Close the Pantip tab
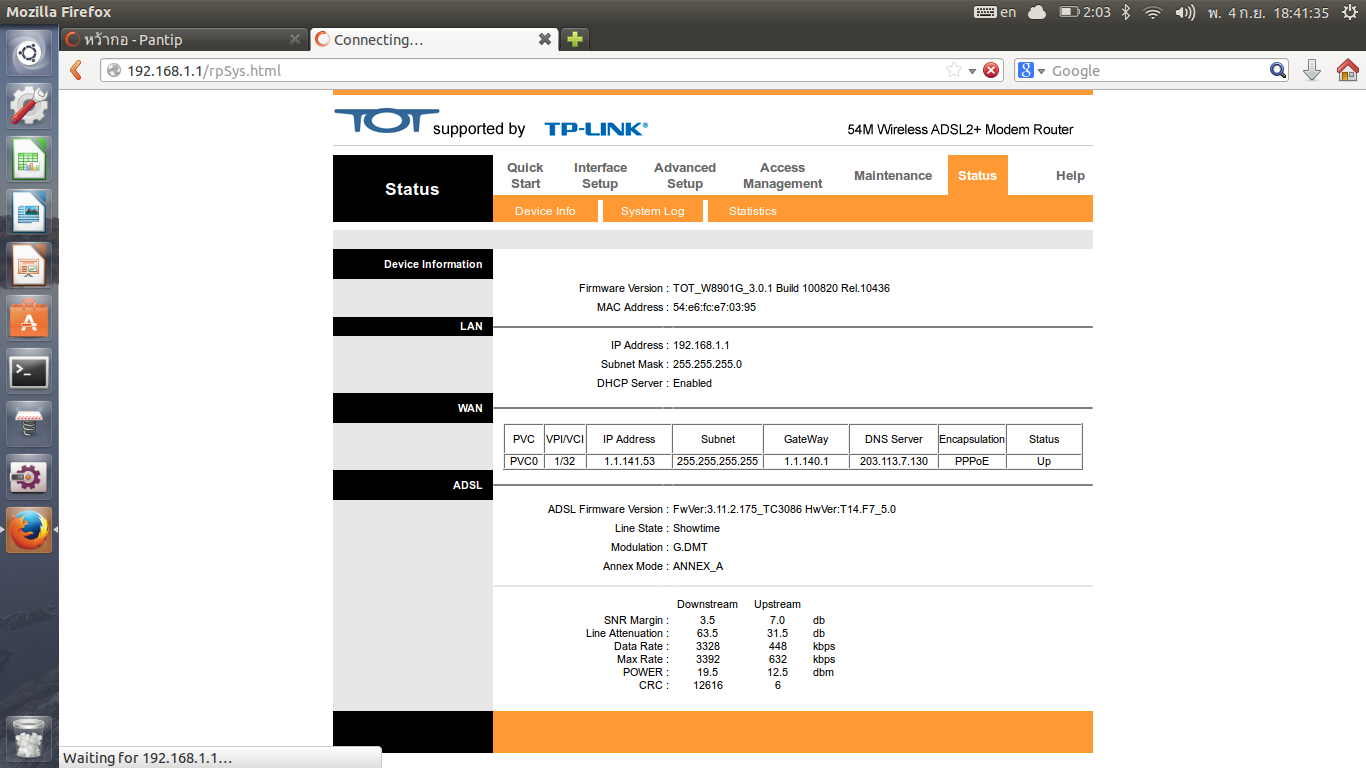This screenshot has height=768, width=1366. pos(295,39)
